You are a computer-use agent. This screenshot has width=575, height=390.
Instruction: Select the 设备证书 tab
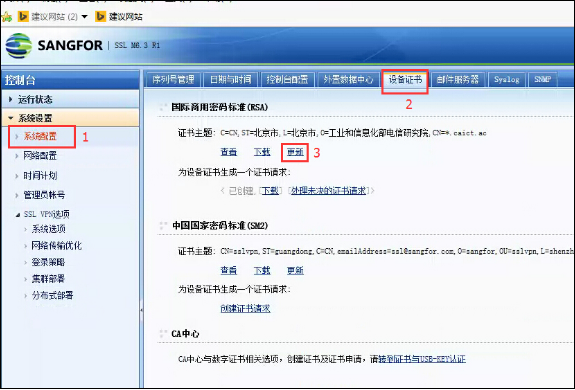pyautogui.click(x=405, y=80)
